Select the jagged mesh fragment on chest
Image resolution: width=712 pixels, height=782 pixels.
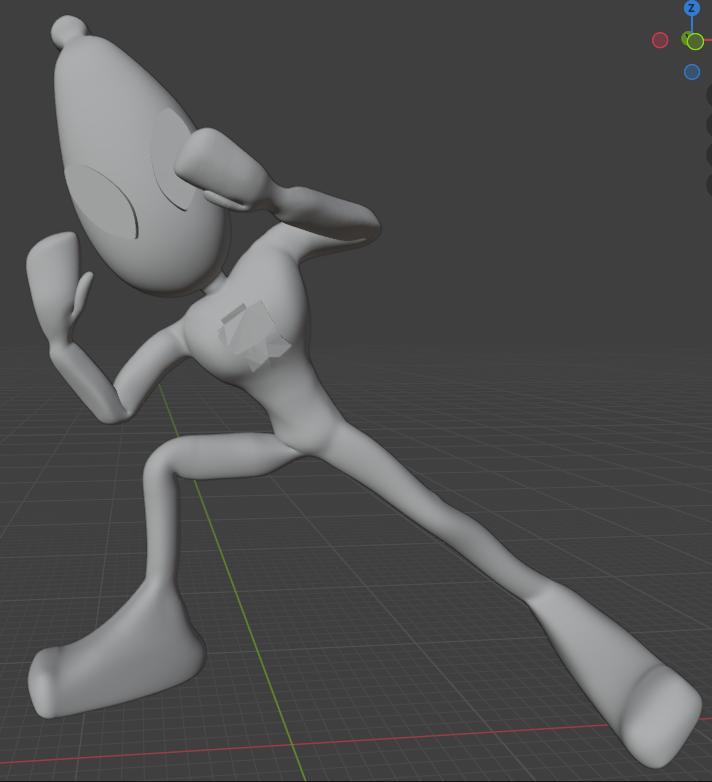(x=254, y=335)
